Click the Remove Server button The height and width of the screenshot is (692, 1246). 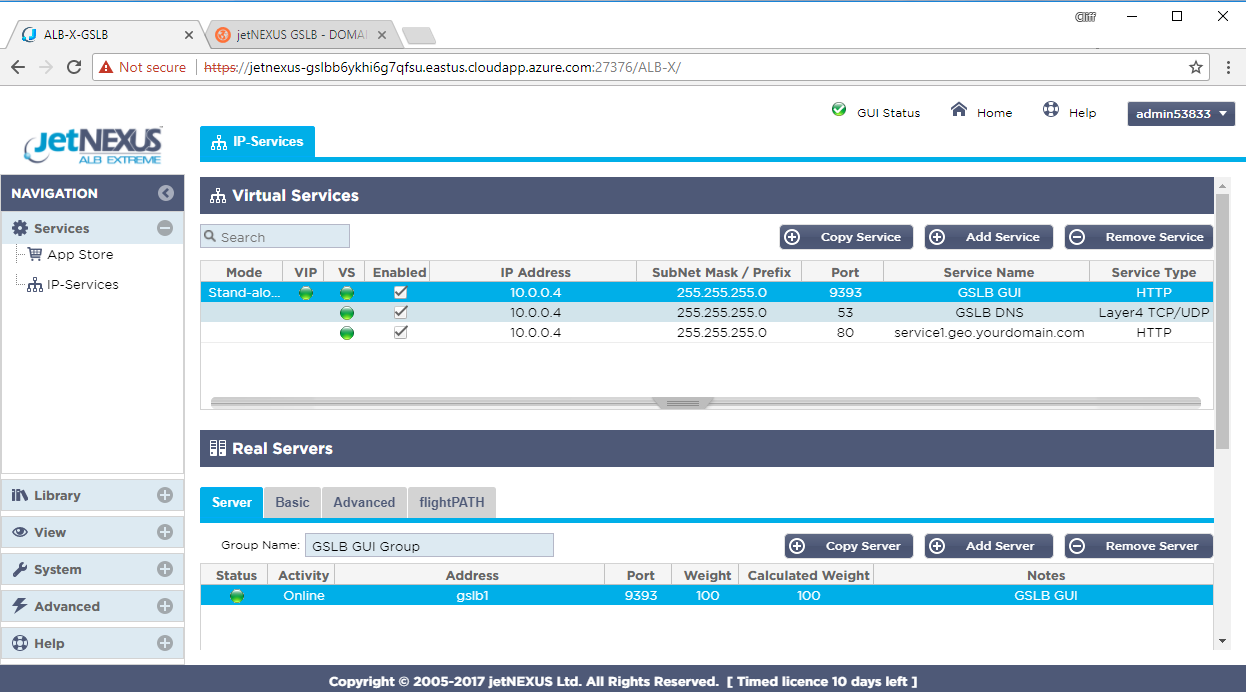[x=1138, y=546]
